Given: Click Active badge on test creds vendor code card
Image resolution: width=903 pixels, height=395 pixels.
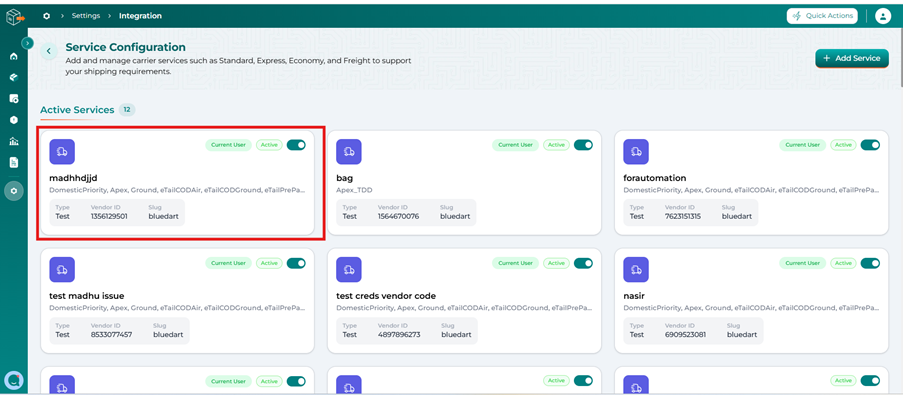Looking at the screenshot, I should click(556, 263).
